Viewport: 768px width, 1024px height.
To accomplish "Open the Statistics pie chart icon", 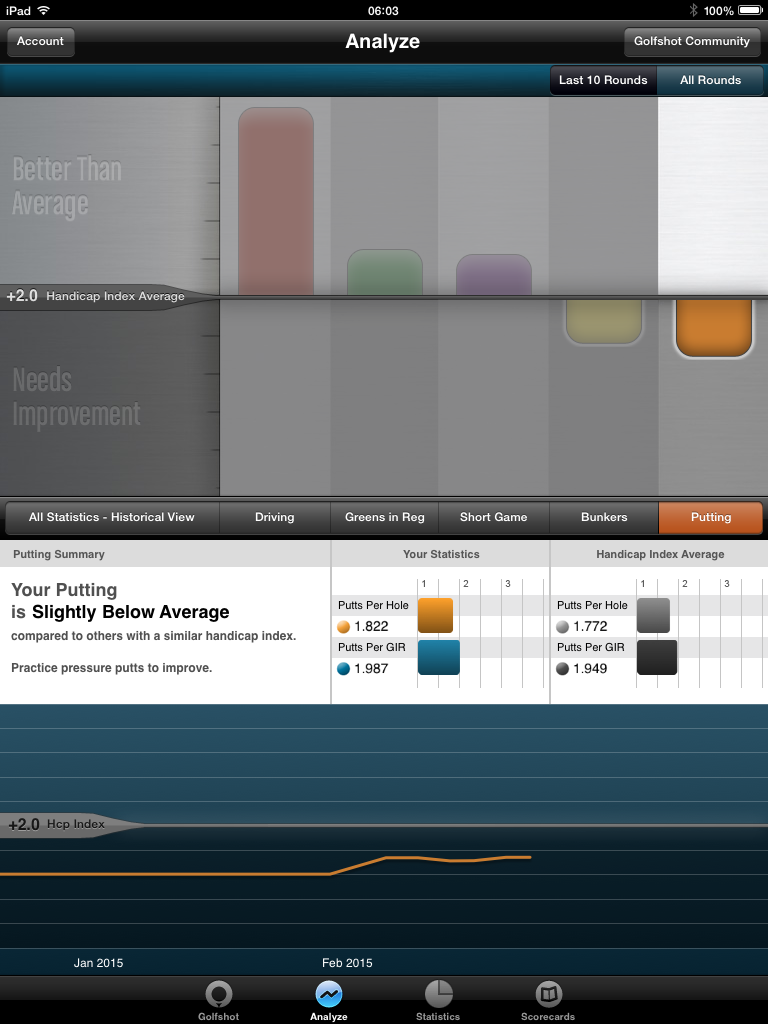I will coord(438,994).
